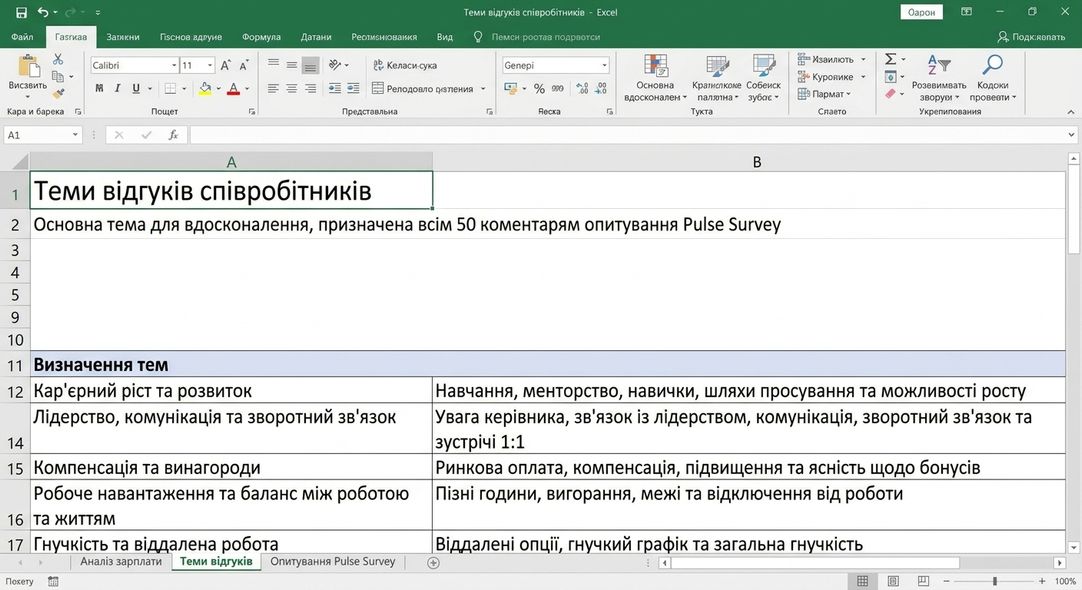Viewport: 1082px width, 590px height.
Task: Decrease font size with the smaller A
Action: [243, 66]
